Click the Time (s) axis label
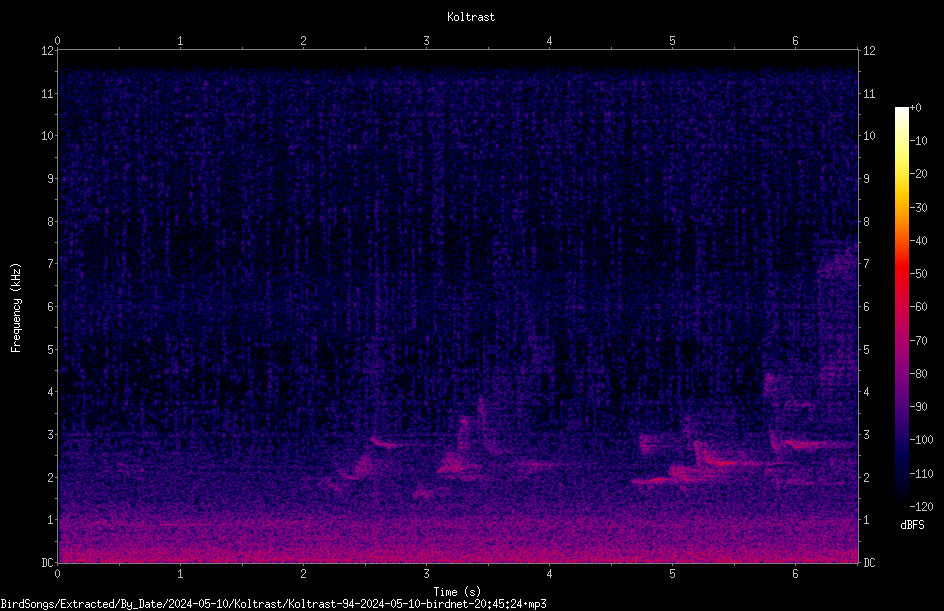944x611 pixels. (457, 592)
